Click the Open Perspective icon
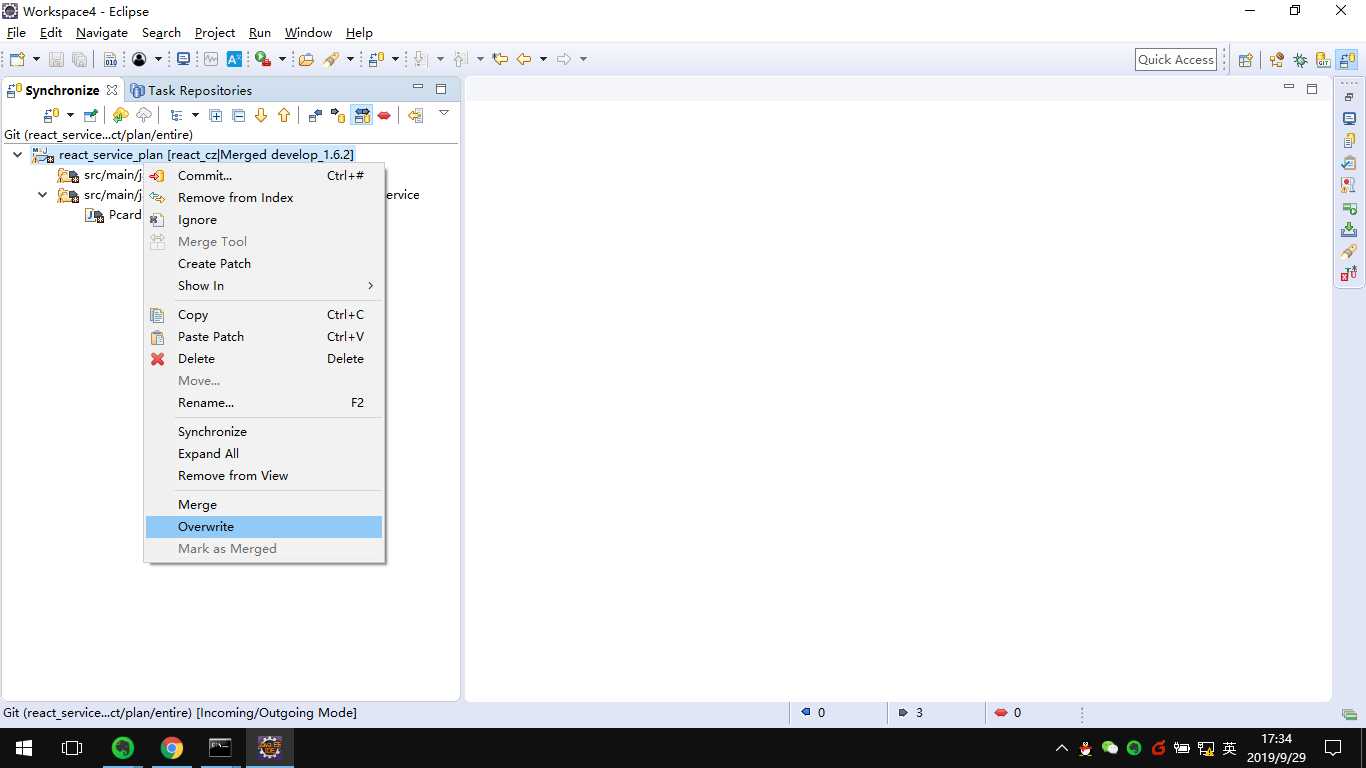 click(x=1245, y=59)
